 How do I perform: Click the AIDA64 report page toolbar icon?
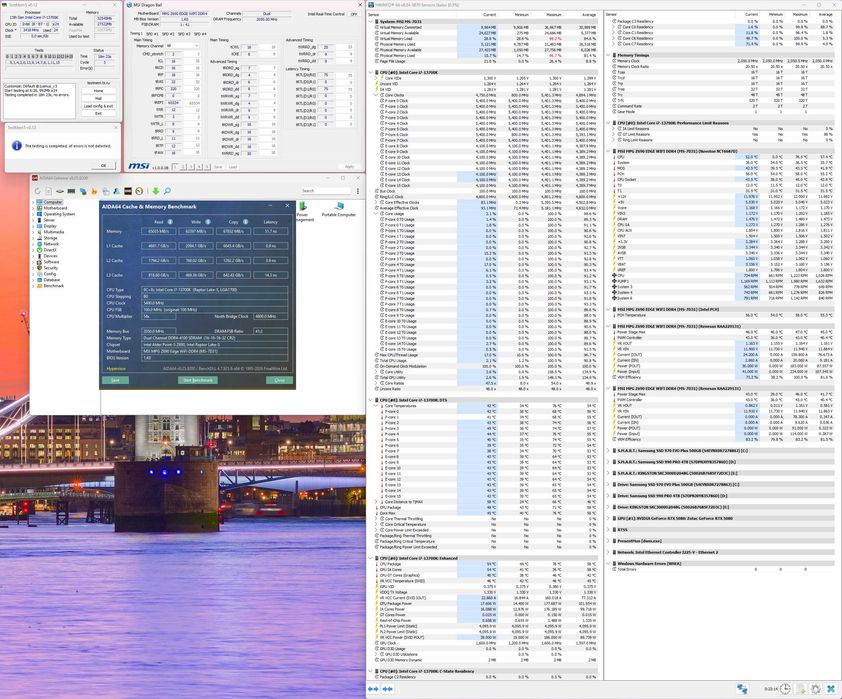coord(49,191)
